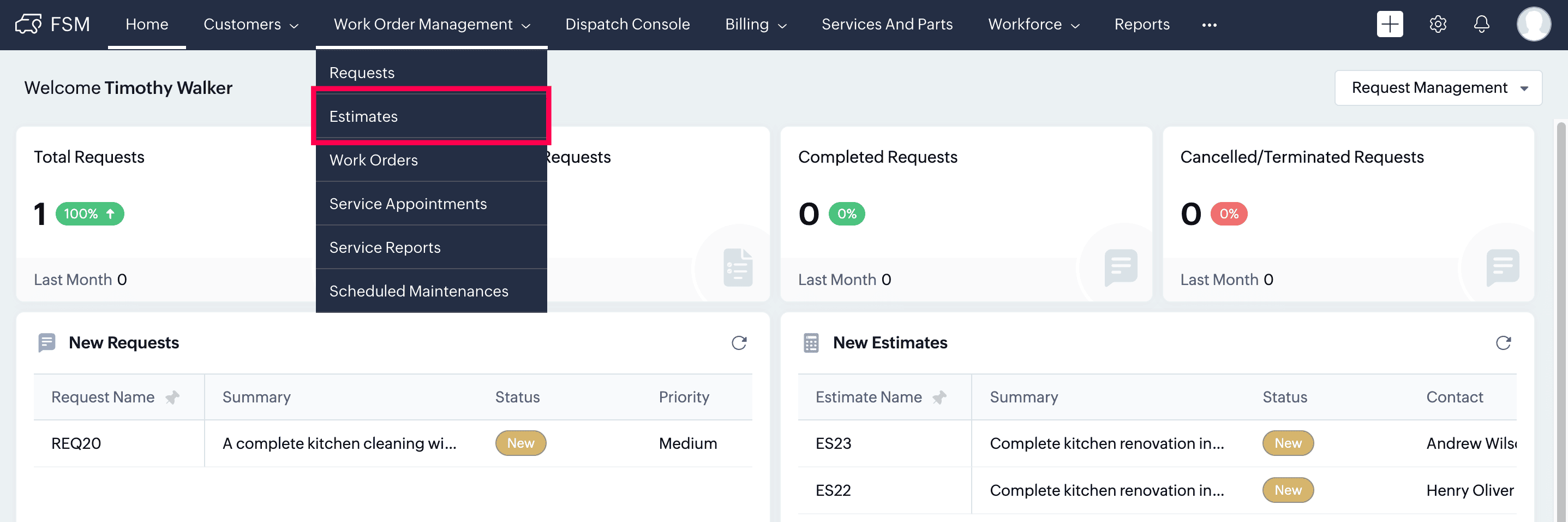Open the settings gear icon

click(1438, 25)
